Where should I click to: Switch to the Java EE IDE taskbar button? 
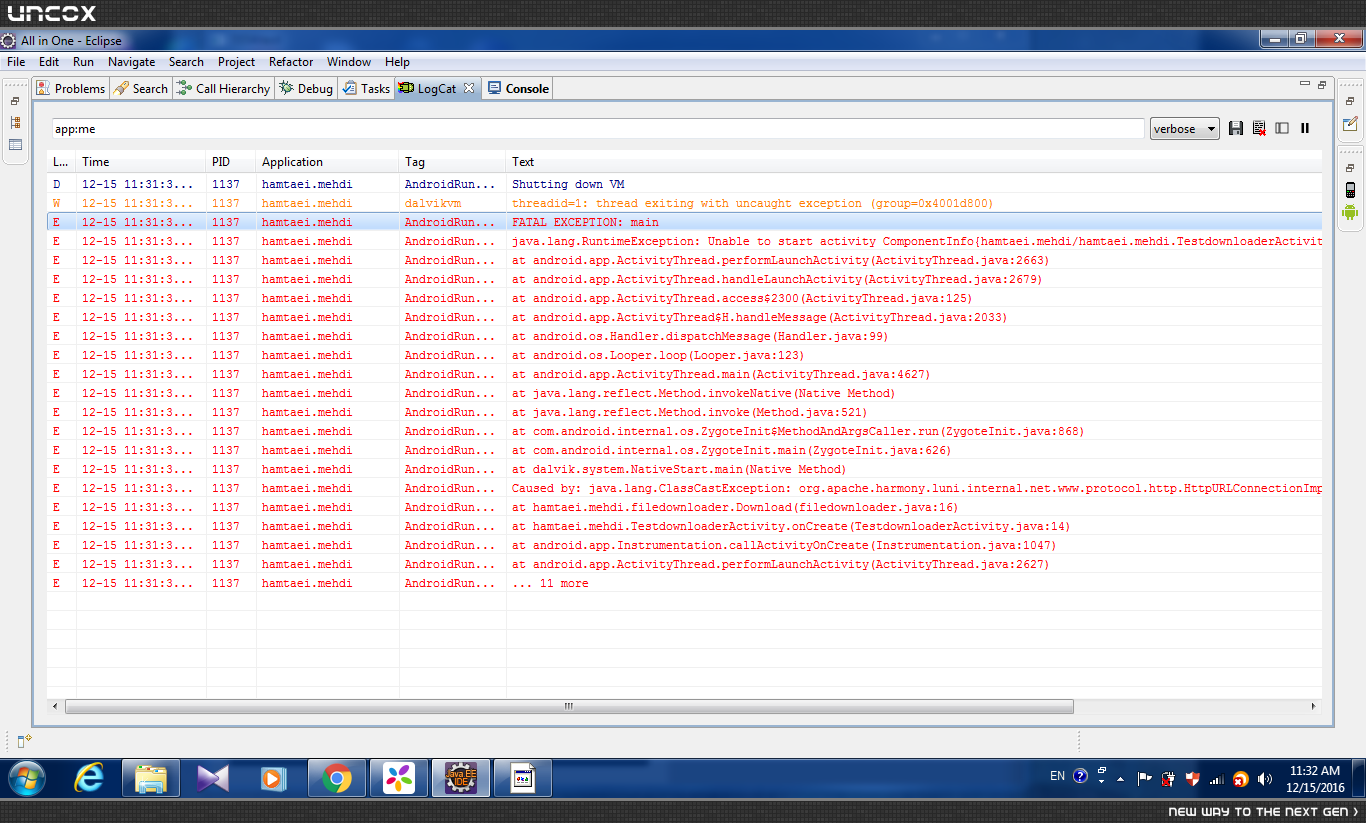(x=461, y=777)
